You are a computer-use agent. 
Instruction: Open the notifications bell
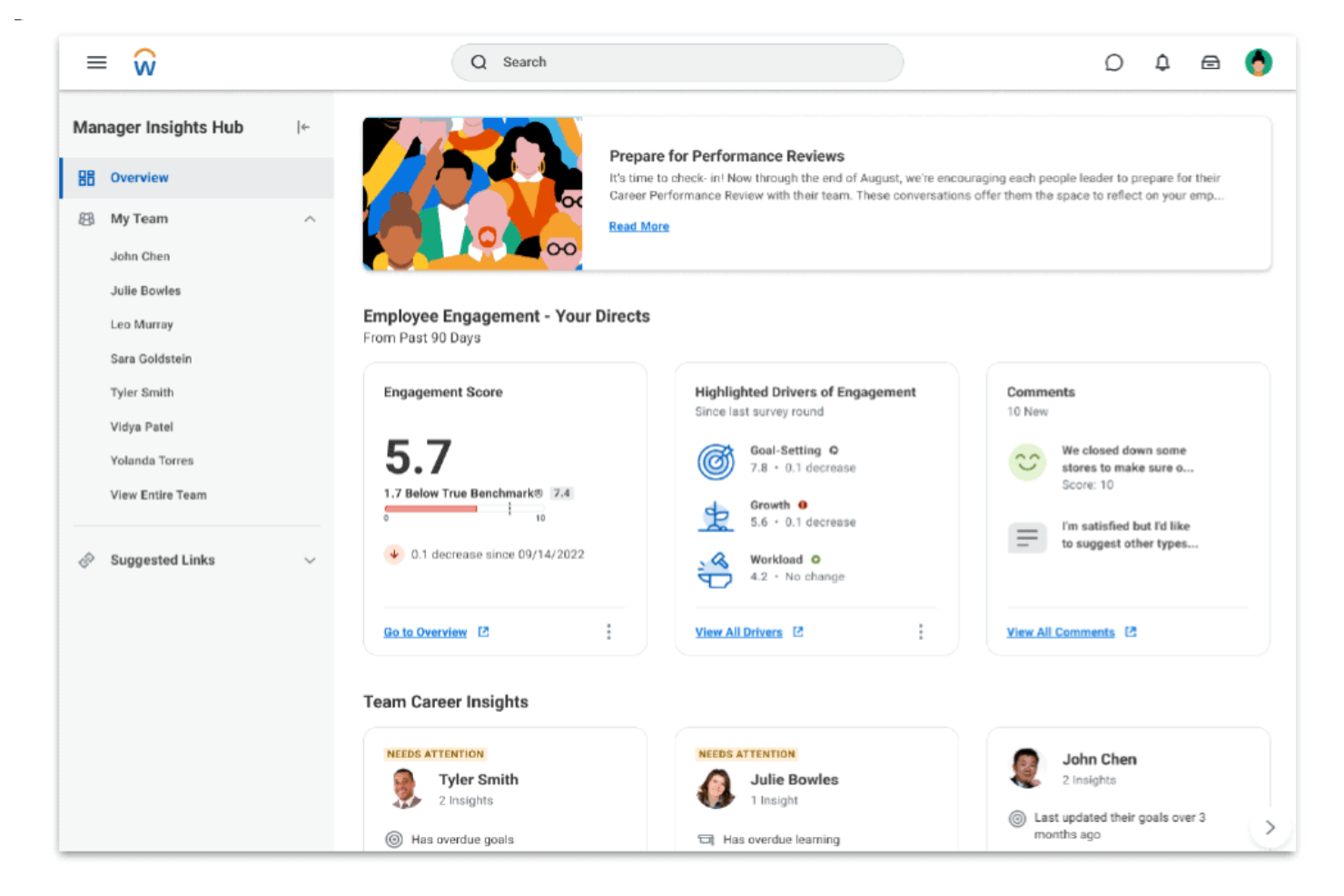click(x=1162, y=62)
